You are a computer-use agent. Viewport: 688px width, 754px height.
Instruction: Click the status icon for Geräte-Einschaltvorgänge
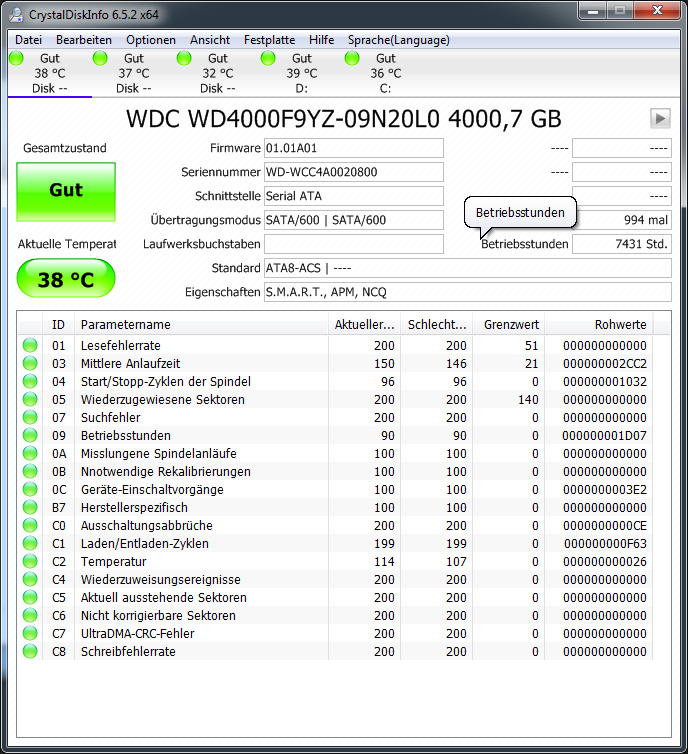pos(30,490)
